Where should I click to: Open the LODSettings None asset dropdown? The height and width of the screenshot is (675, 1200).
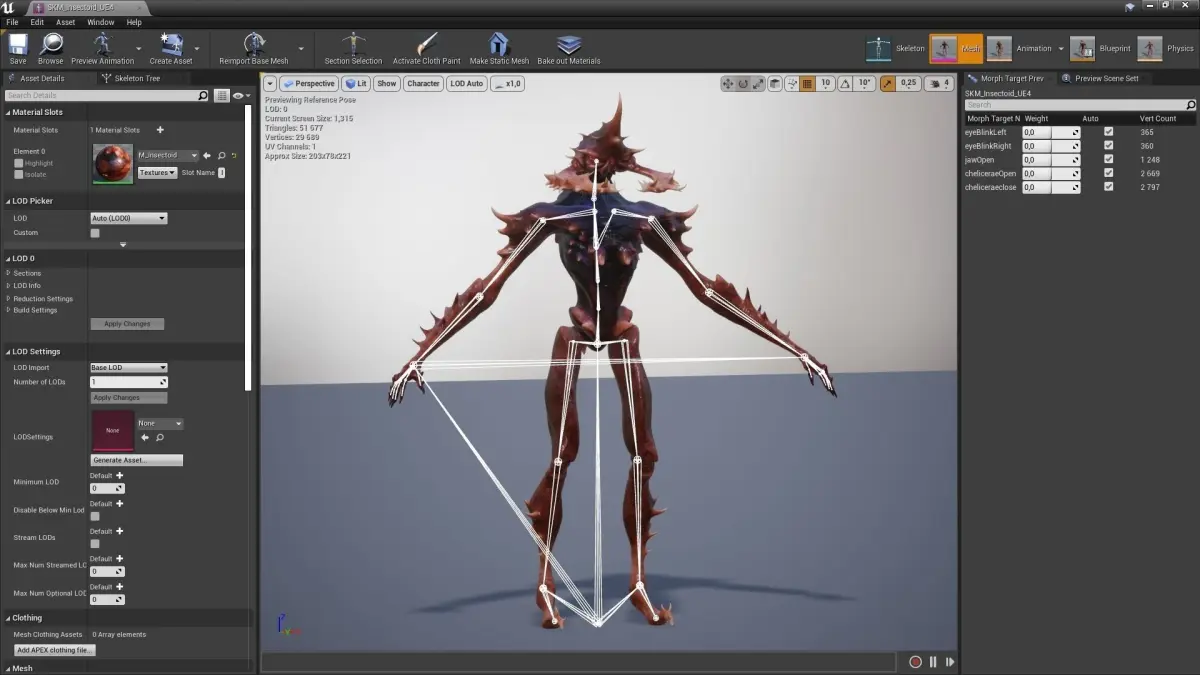pos(160,424)
